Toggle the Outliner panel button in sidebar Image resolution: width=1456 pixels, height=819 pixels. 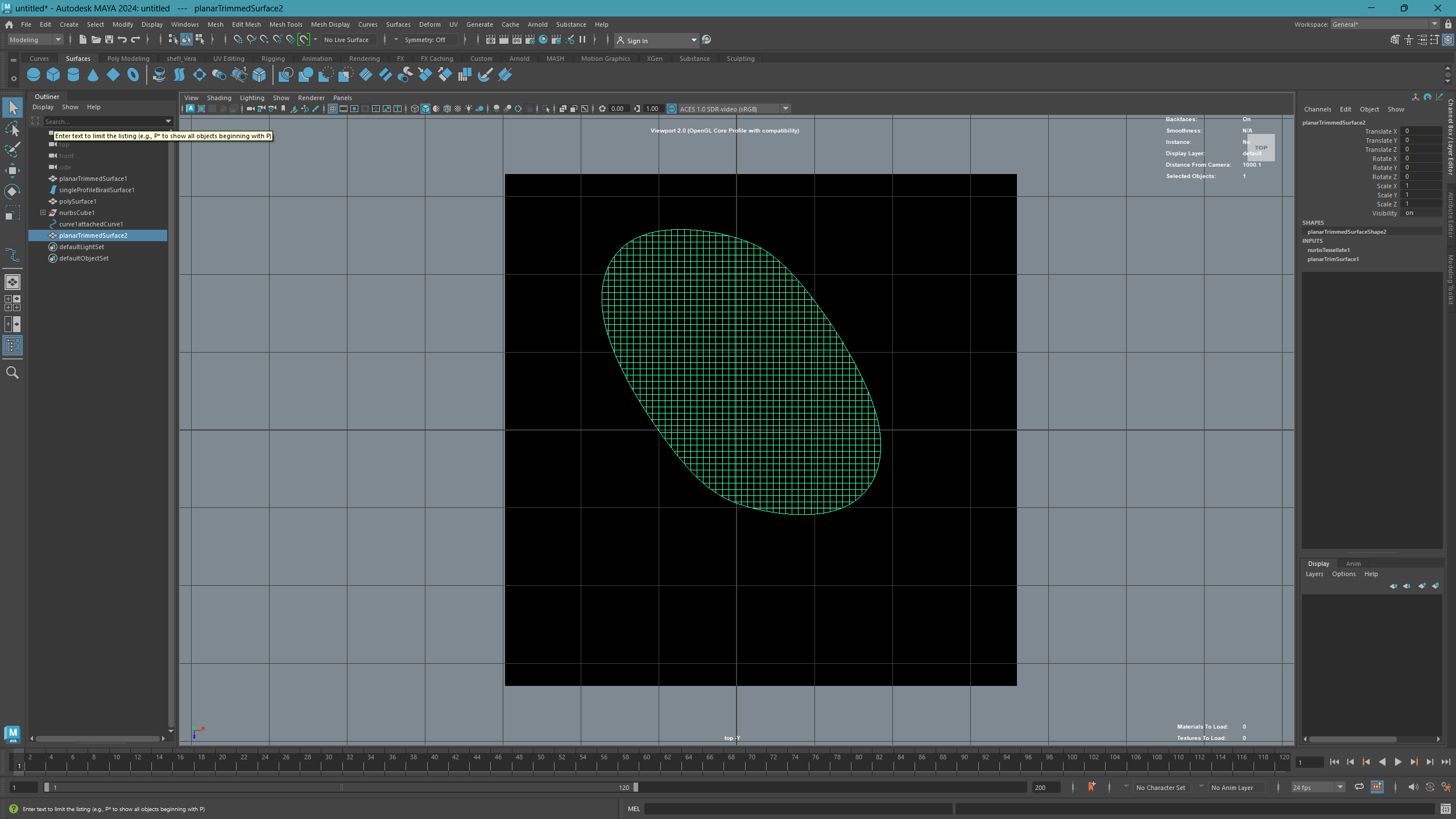[13, 345]
